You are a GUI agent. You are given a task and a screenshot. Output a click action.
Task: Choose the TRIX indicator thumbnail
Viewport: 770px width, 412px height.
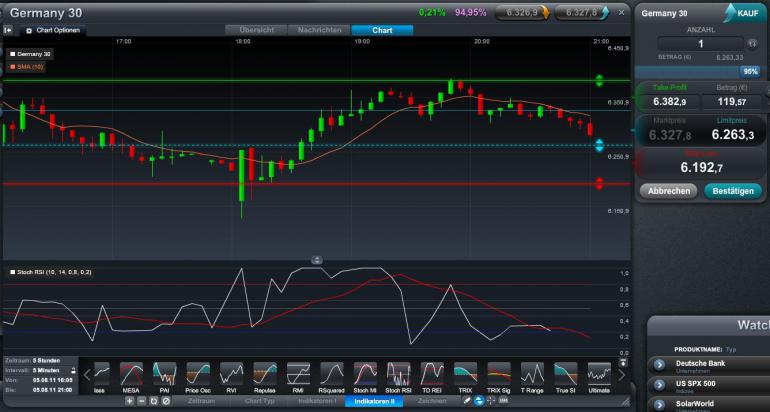[x=465, y=375]
